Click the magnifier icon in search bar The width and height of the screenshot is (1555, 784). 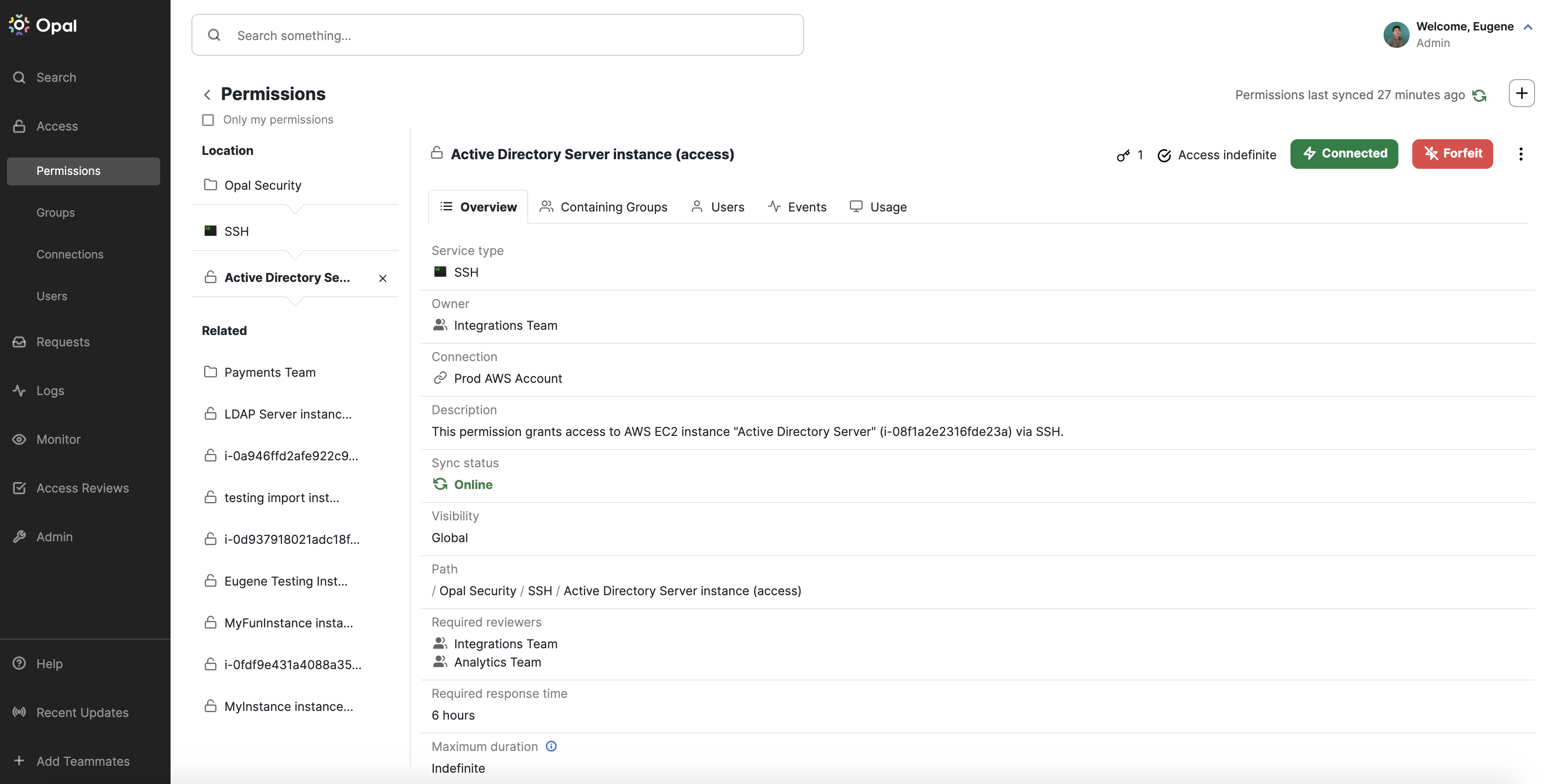pyautogui.click(x=214, y=35)
